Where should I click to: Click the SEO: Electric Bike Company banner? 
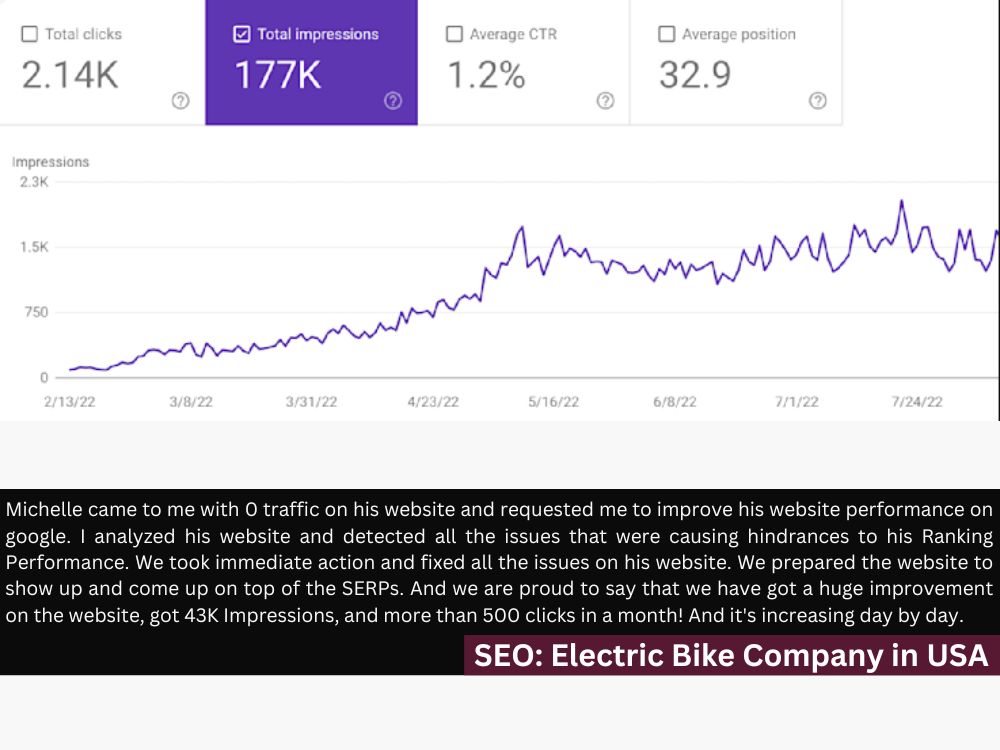point(732,655)
